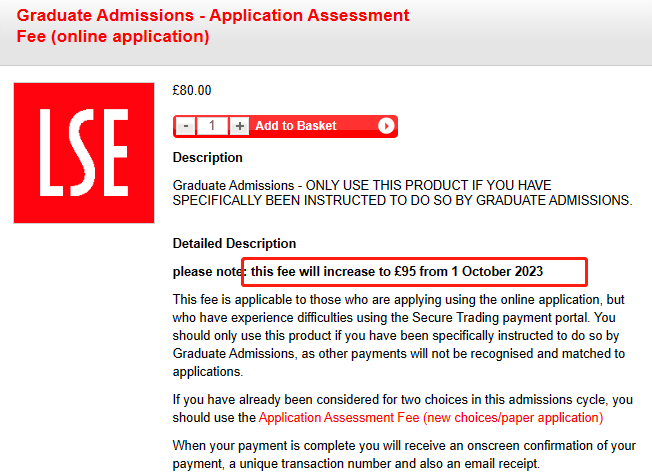The height and width of the screenshot is (475, 652).
Task: Click the £80.00 price text
Action: click(192, 90)
